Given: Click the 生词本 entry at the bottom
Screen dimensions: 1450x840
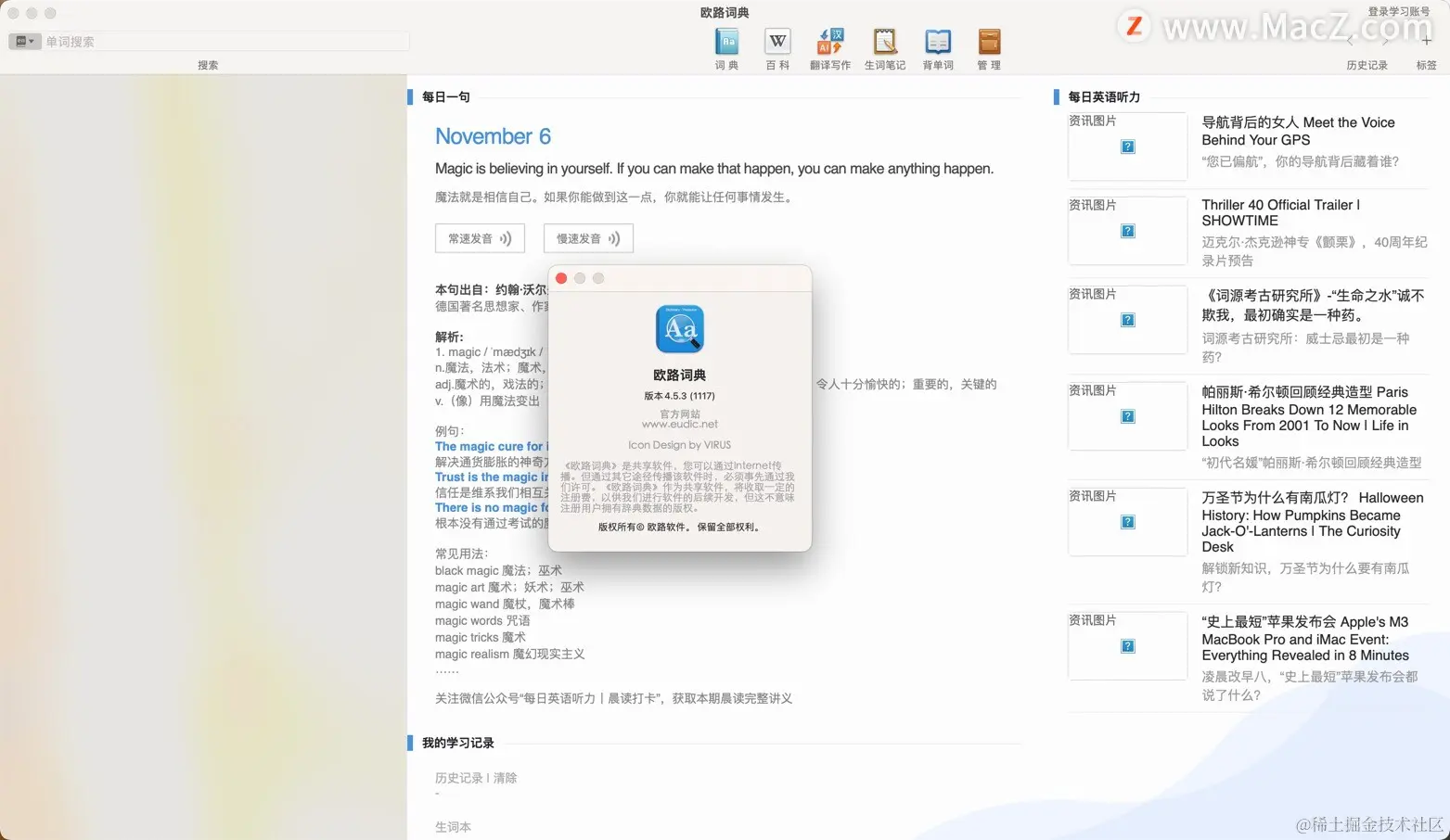Looking at the screenshot, I should tap(453, 827).
